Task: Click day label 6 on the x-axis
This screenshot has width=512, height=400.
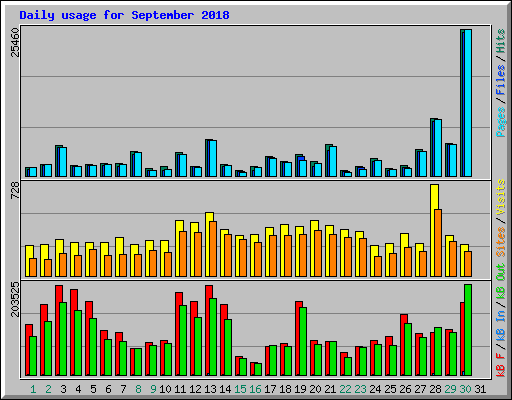Action: coord(108,389)
